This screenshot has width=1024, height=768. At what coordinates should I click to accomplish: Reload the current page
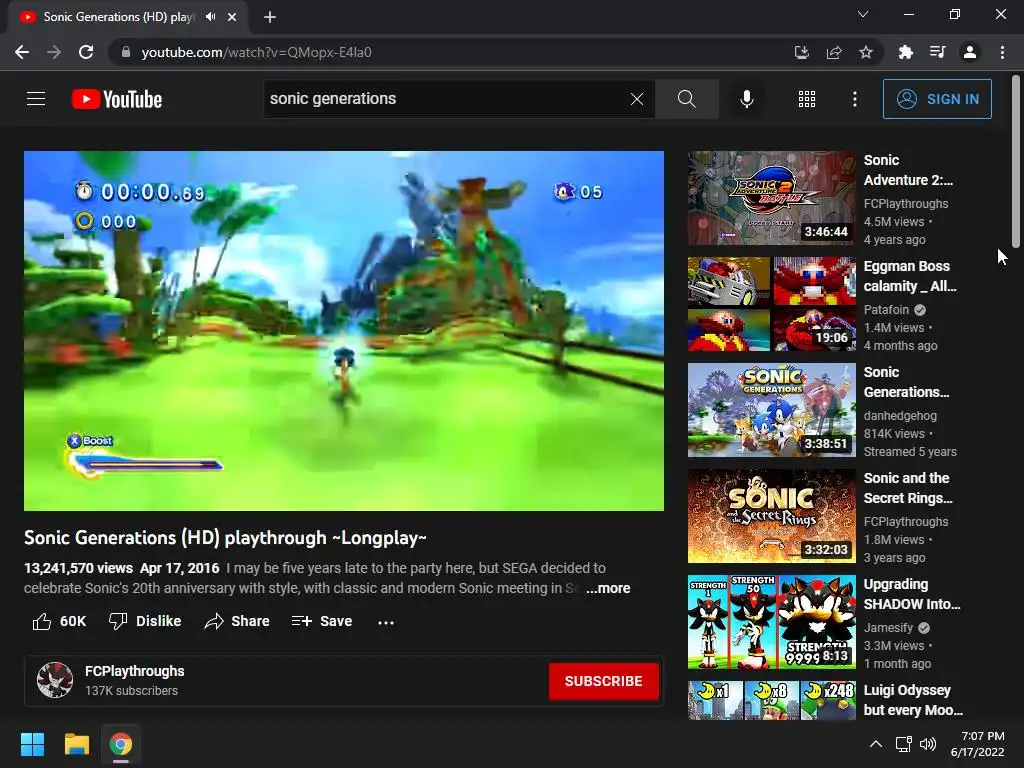[x=86, y=52]
